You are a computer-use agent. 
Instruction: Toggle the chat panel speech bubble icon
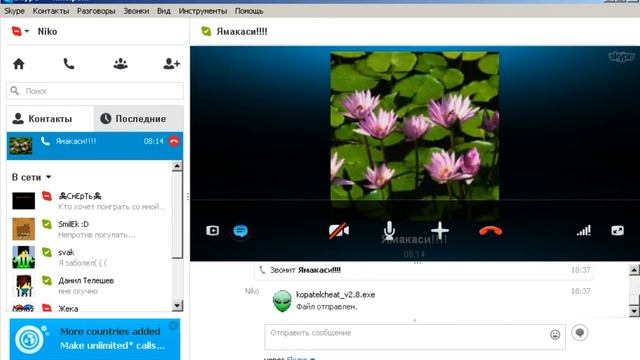click(240, 231)
